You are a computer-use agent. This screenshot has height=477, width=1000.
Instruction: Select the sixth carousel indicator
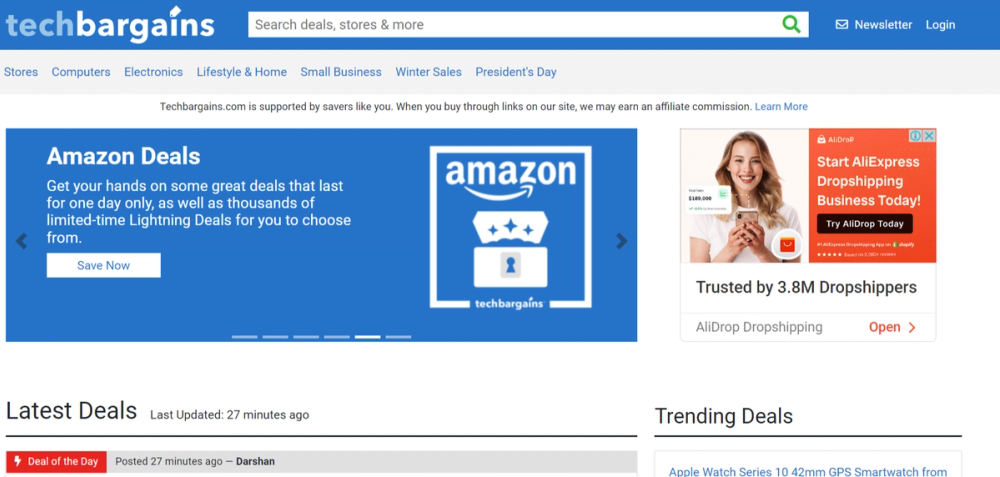point(398,337)
